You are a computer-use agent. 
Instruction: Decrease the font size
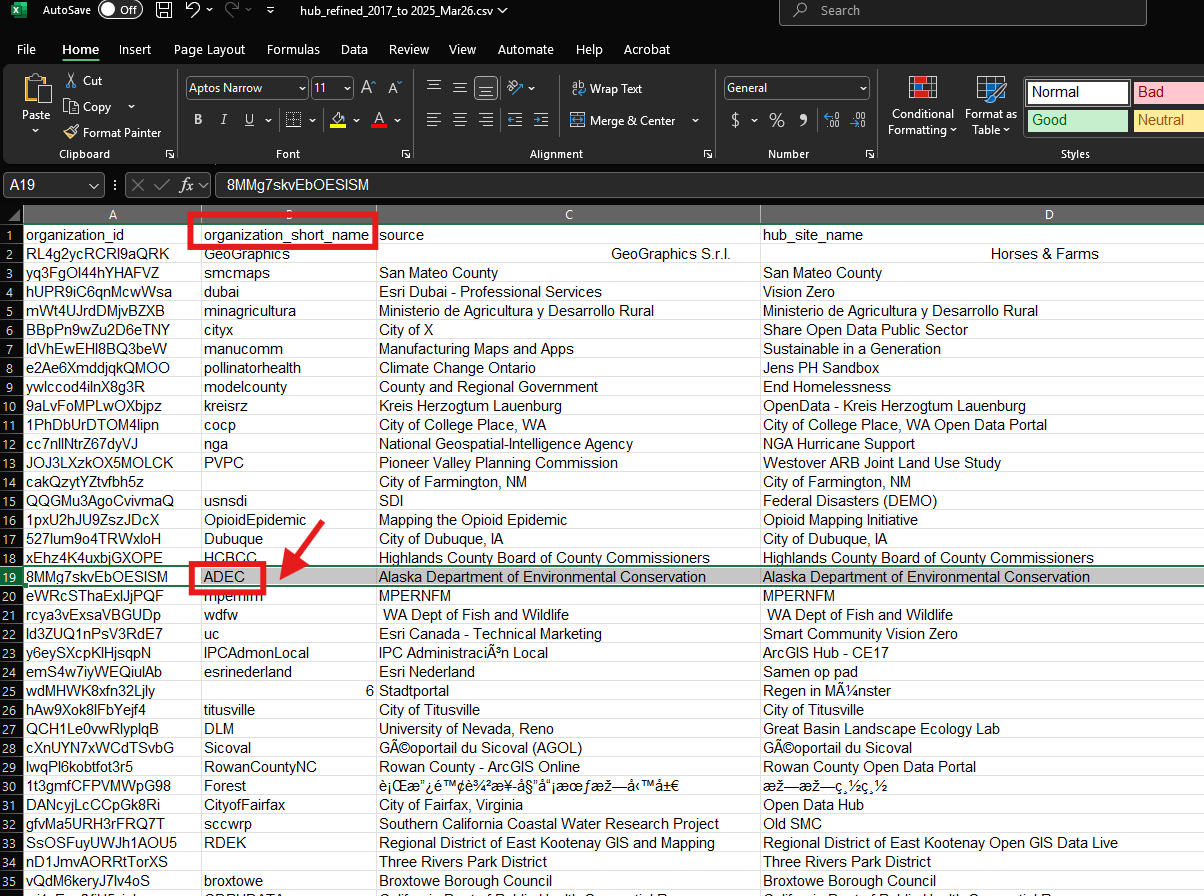[x=393, y=88]
